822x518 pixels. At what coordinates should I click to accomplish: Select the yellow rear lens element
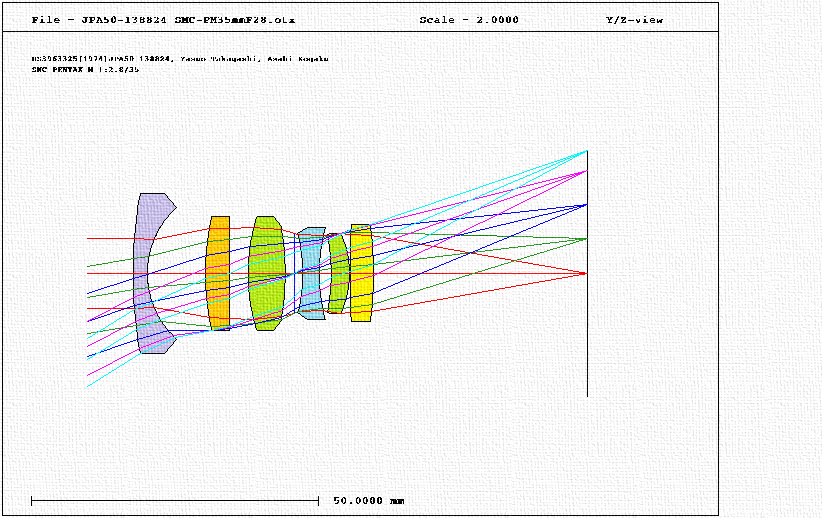pyautogui.click(x=361, y=273)
